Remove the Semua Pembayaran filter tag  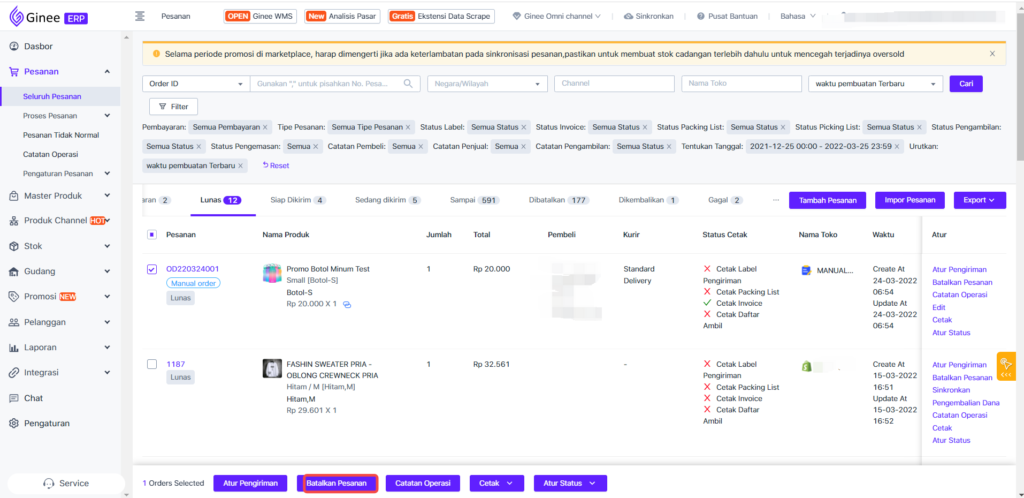[x=264, y=127]
